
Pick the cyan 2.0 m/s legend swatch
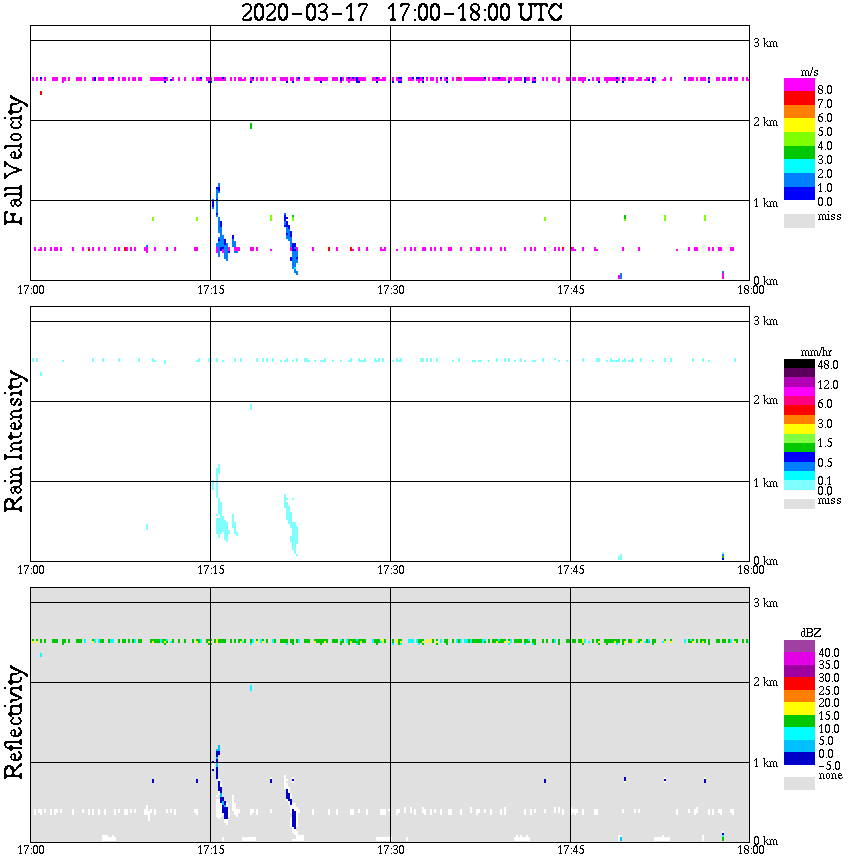coord(799,167)
